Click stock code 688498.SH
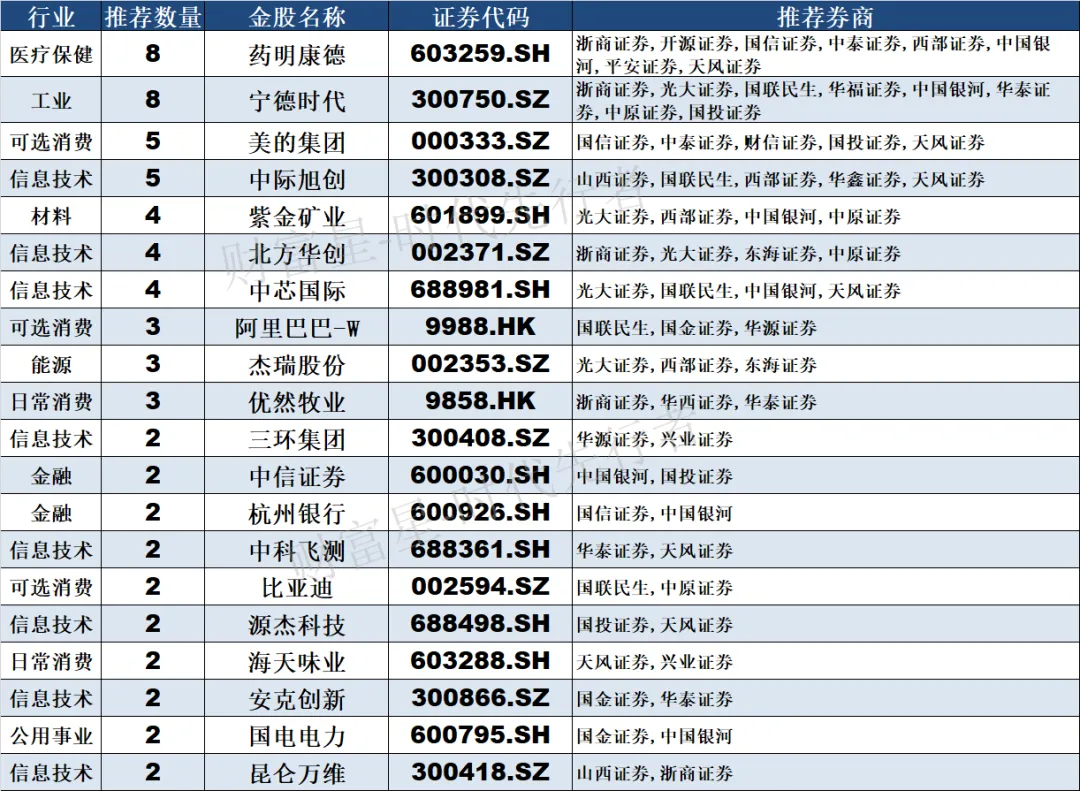 pyautogui.click(x=480, y=626)
